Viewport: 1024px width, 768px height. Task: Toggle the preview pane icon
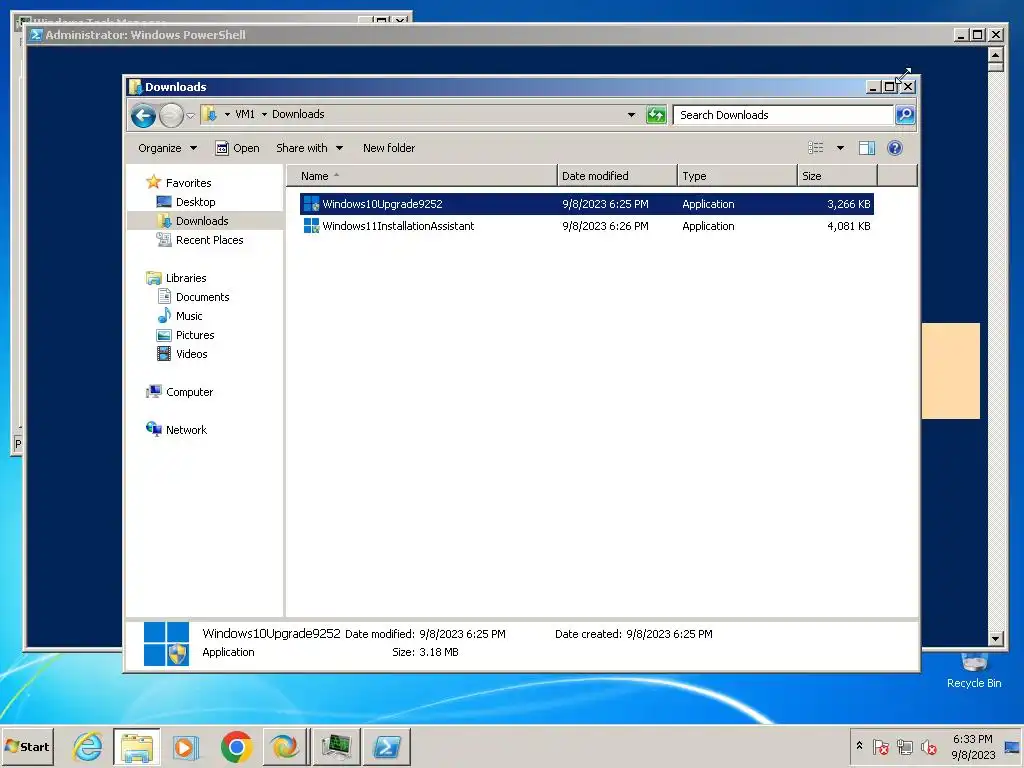[867, 148]
